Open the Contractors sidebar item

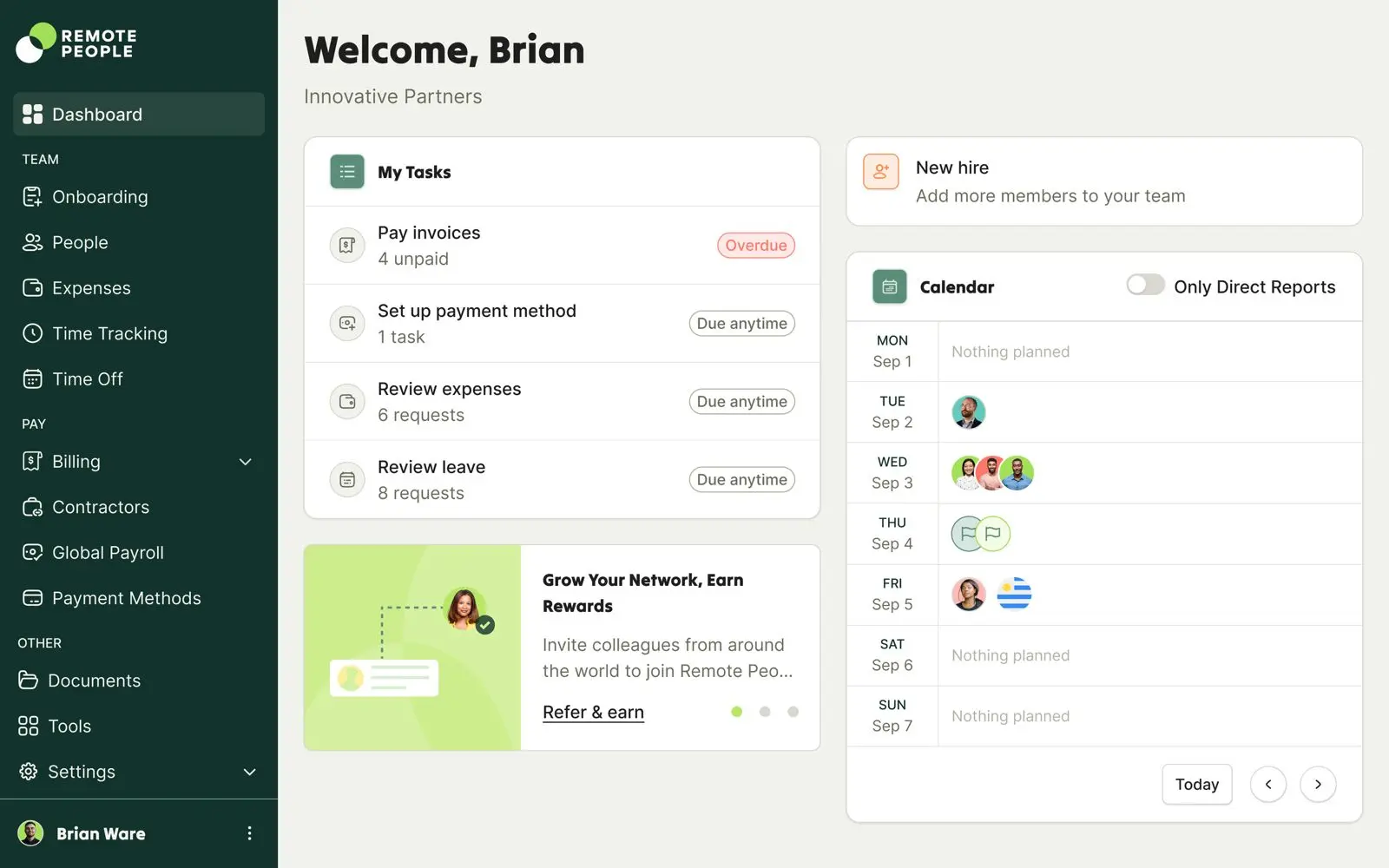tap(101, 507)
